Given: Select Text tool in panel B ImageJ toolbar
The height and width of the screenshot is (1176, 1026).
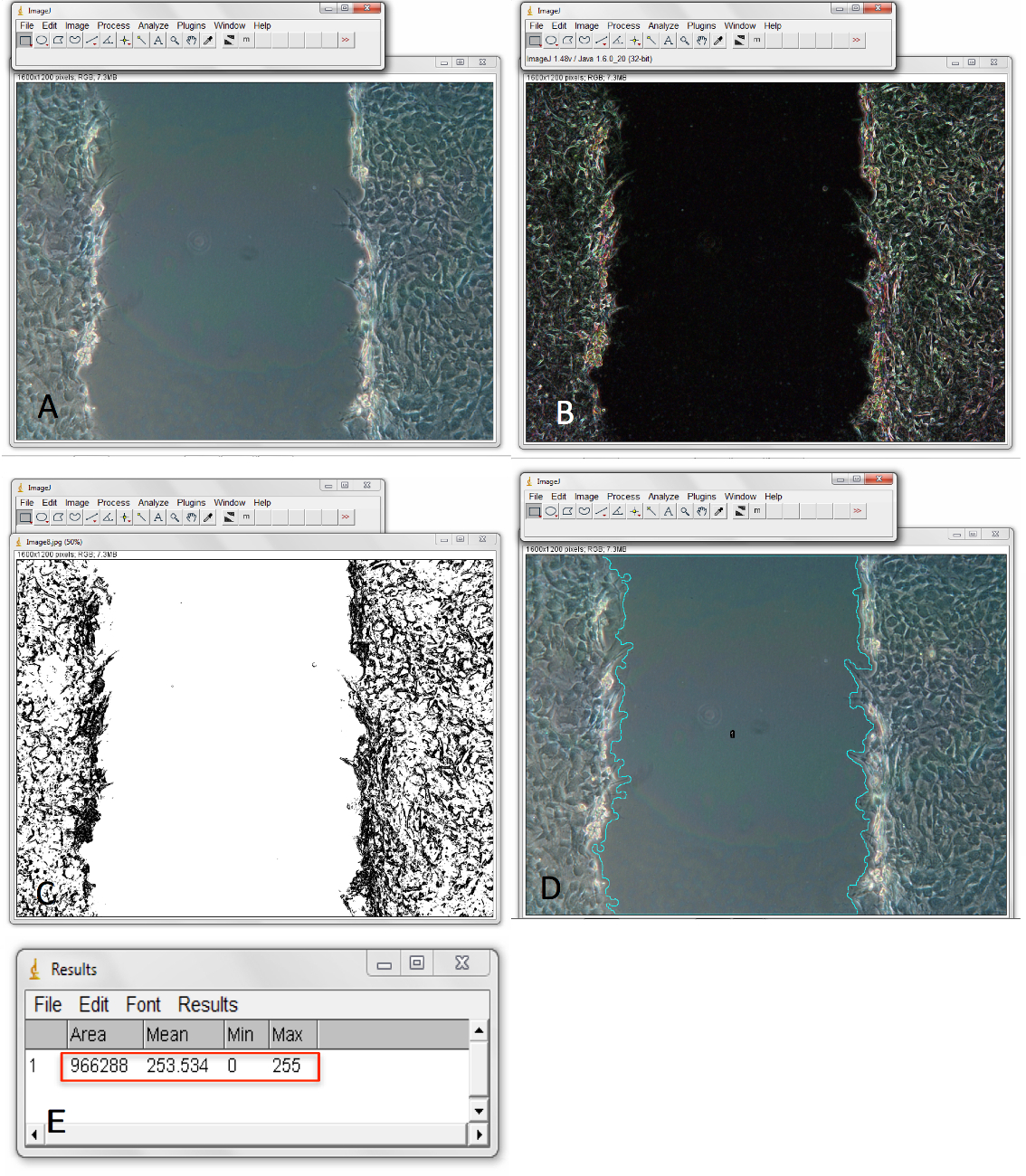Looking at the screenshot, I should pyautogui.click(x=668, y=40).
